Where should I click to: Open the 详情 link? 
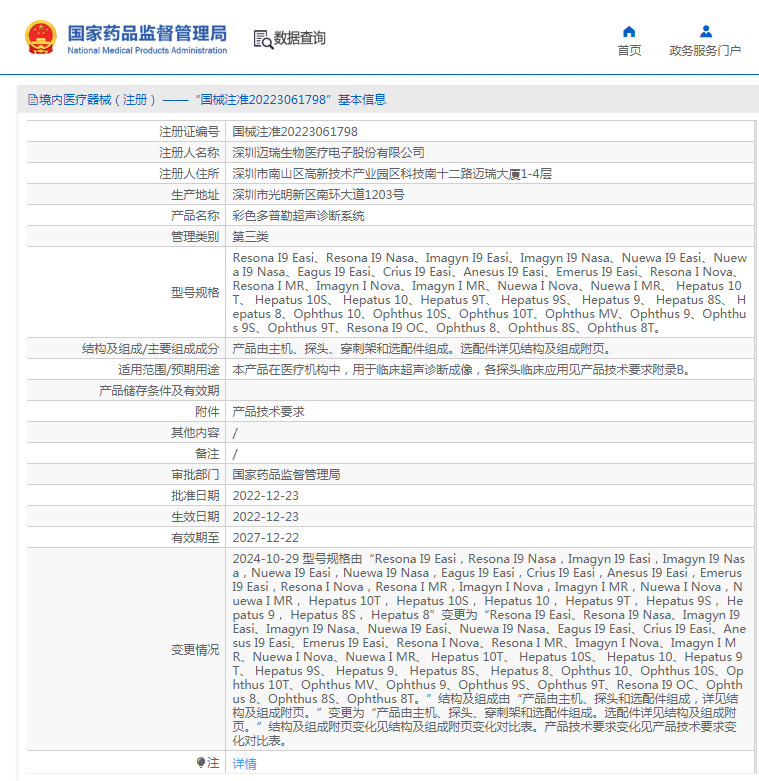tap(245, 764)
